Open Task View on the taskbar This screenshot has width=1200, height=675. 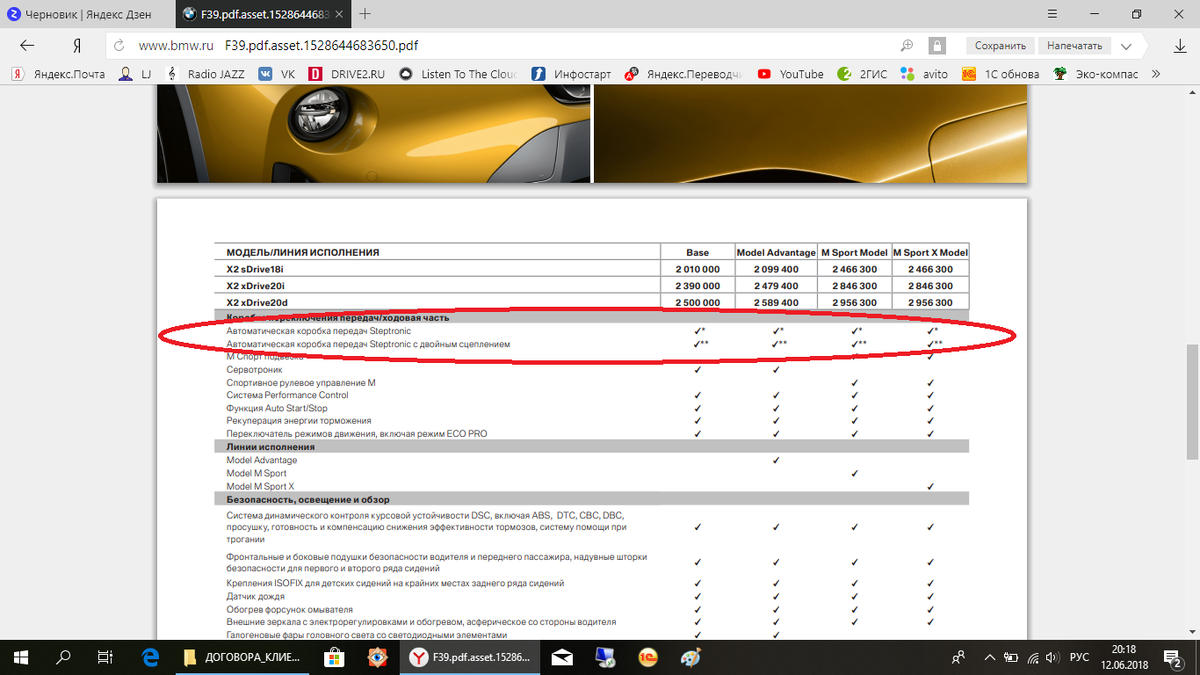pos(104,657)
